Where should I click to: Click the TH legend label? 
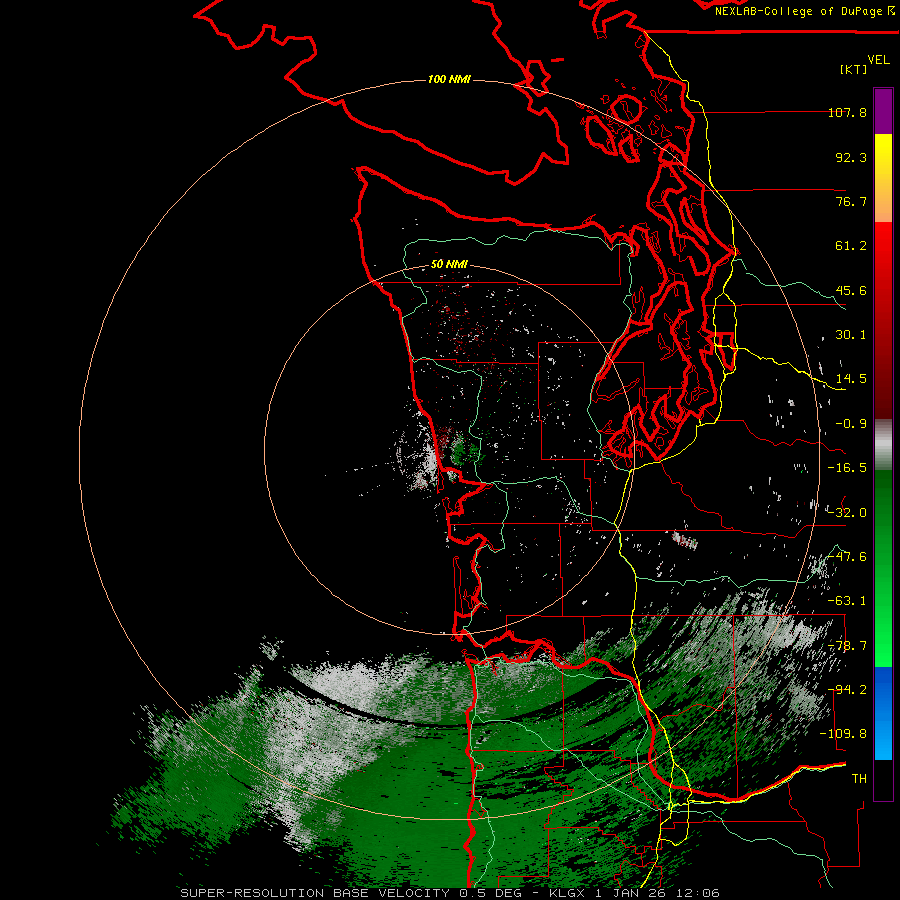859,779
